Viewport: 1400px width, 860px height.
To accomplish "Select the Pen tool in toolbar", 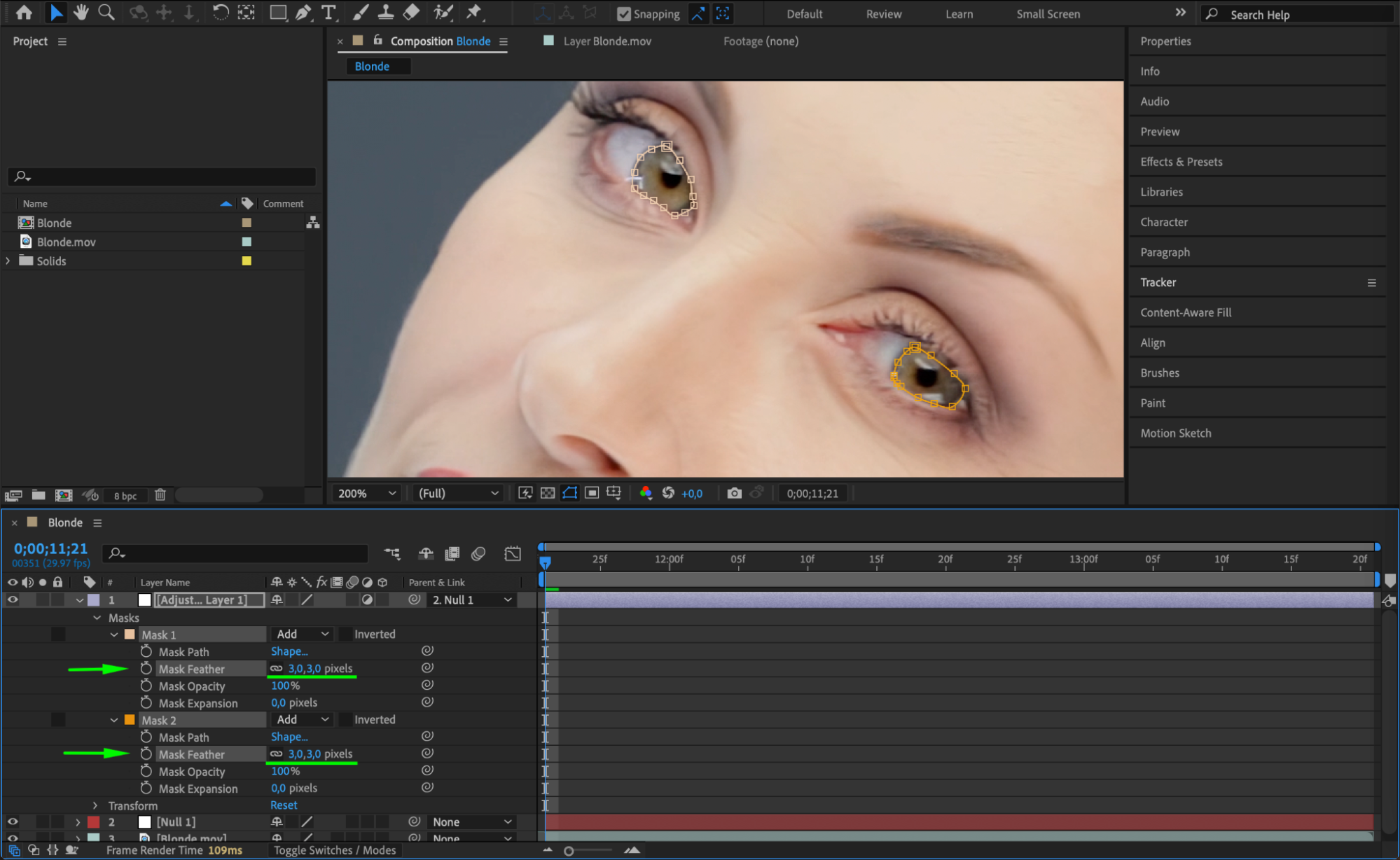I will coord(303,13).
